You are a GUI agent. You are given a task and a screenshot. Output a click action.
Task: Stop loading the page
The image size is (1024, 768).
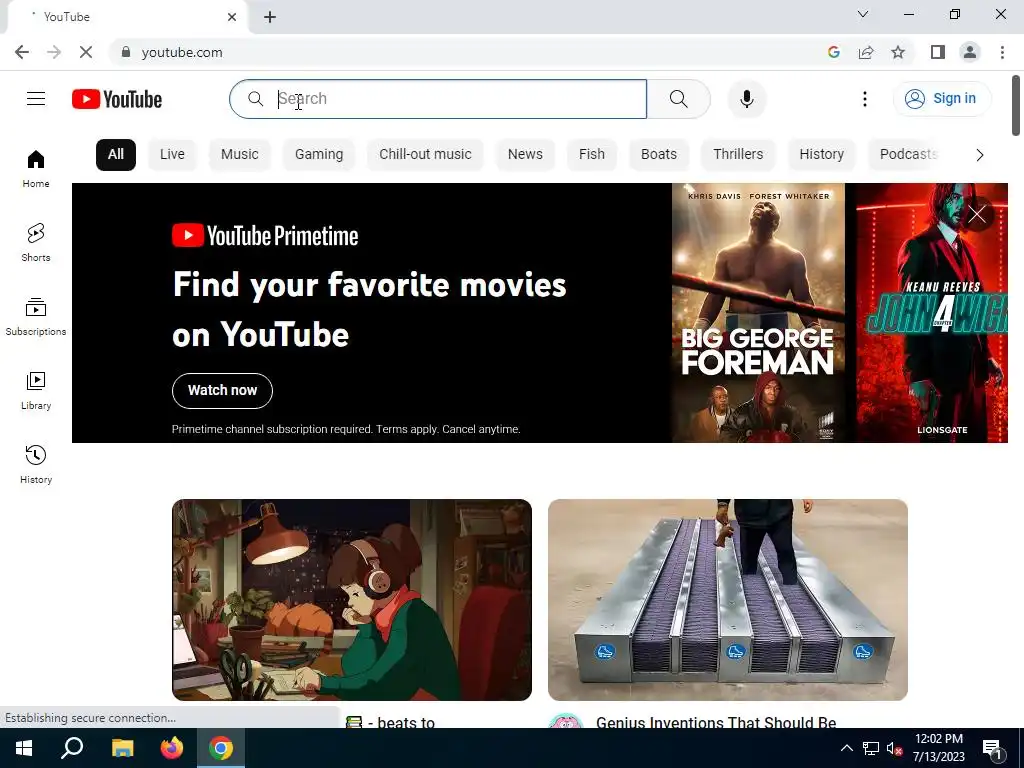[x=86, y=52]
